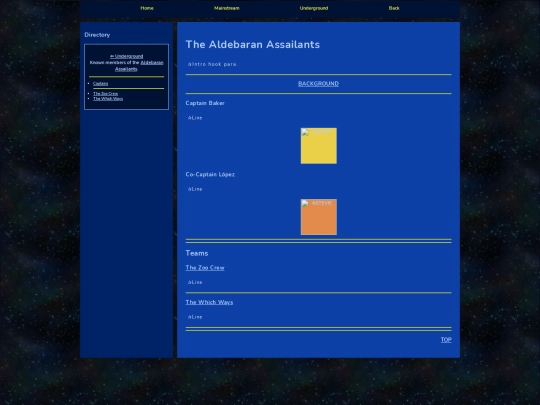540x405 pixels.
Task: Select the 'Directory' sidebar heading
Action: coord(97,35)
